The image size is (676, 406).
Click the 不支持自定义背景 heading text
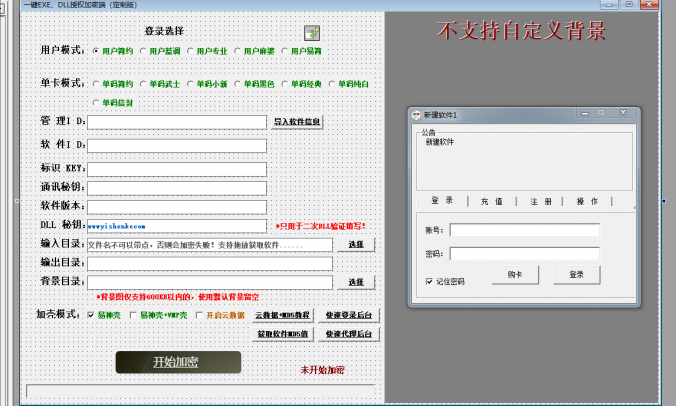[x=522, y=31]
